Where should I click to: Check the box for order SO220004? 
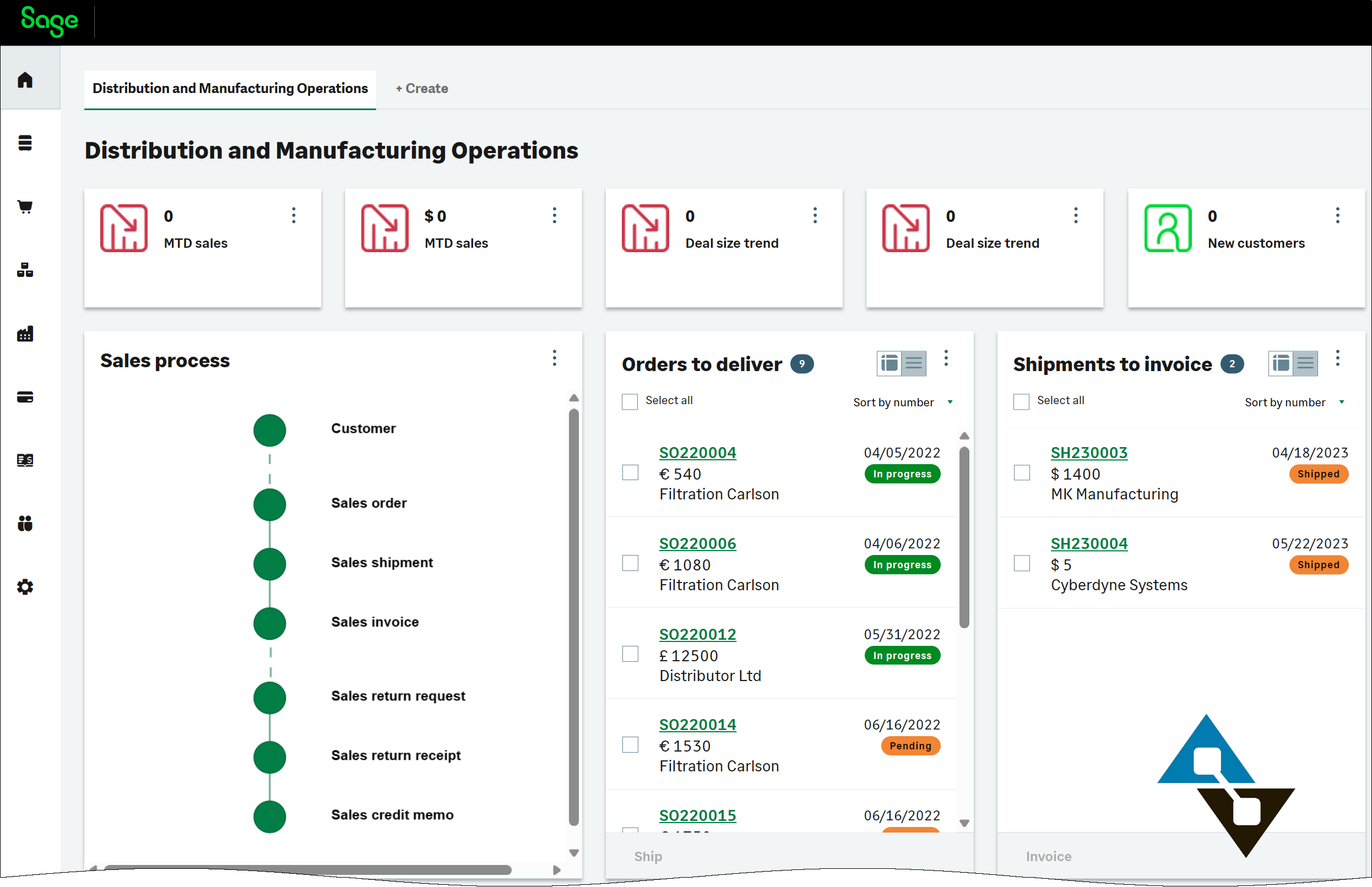[631, 472]
